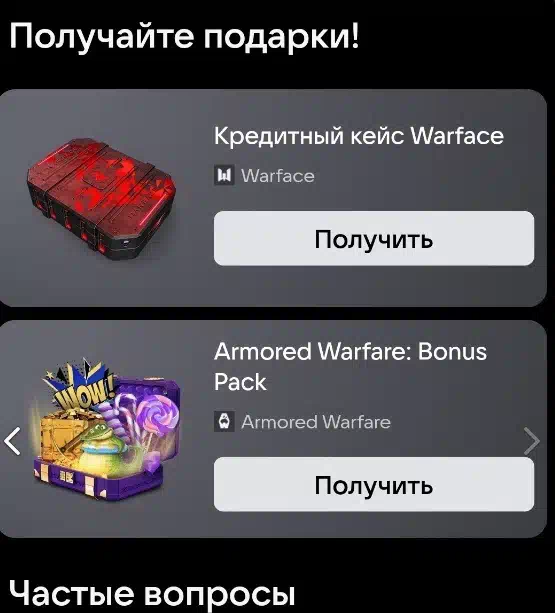Click the Получайте подарки! heading

coord(184,36)
